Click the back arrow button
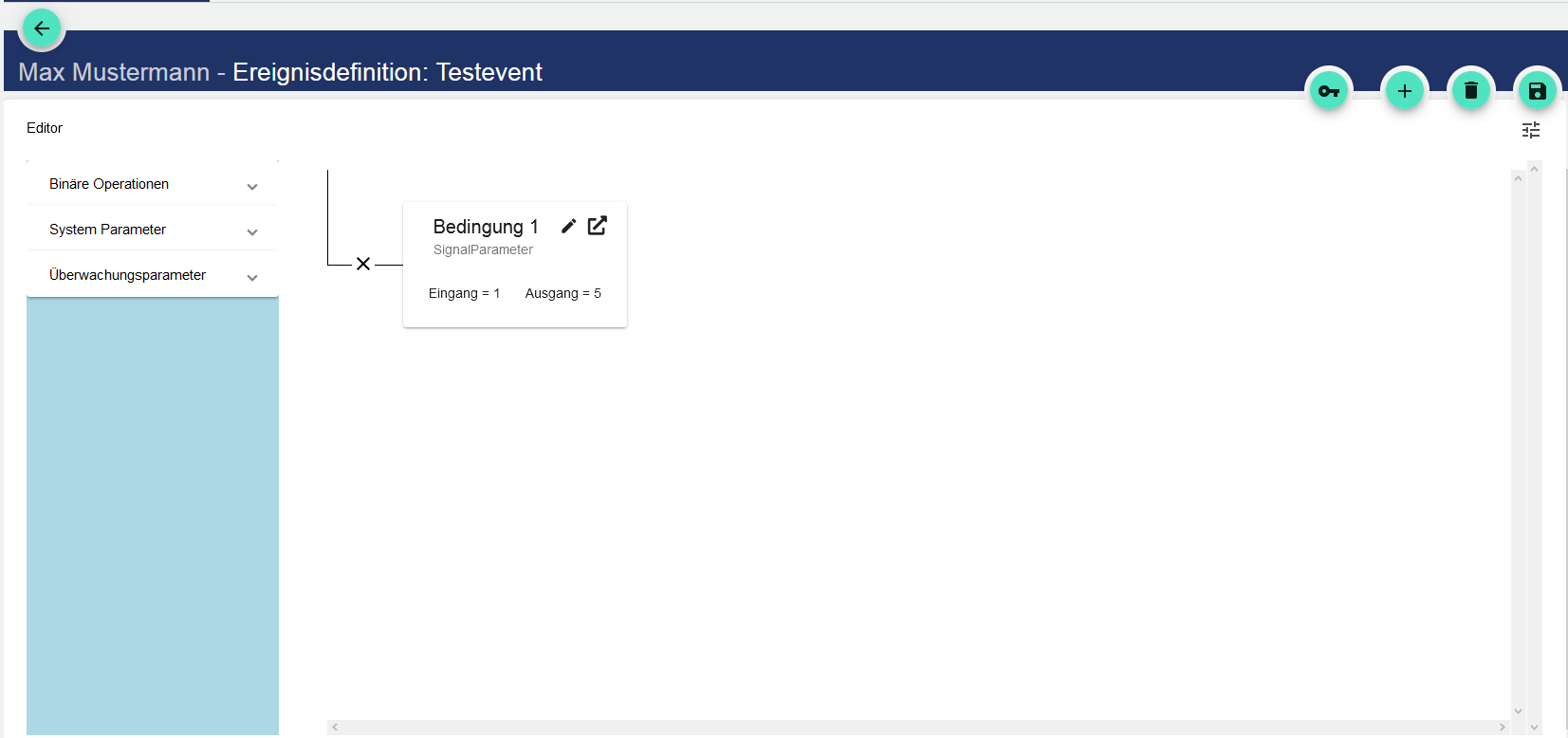The height and width of the screenshot is (738, 1568). pos(42,28)
